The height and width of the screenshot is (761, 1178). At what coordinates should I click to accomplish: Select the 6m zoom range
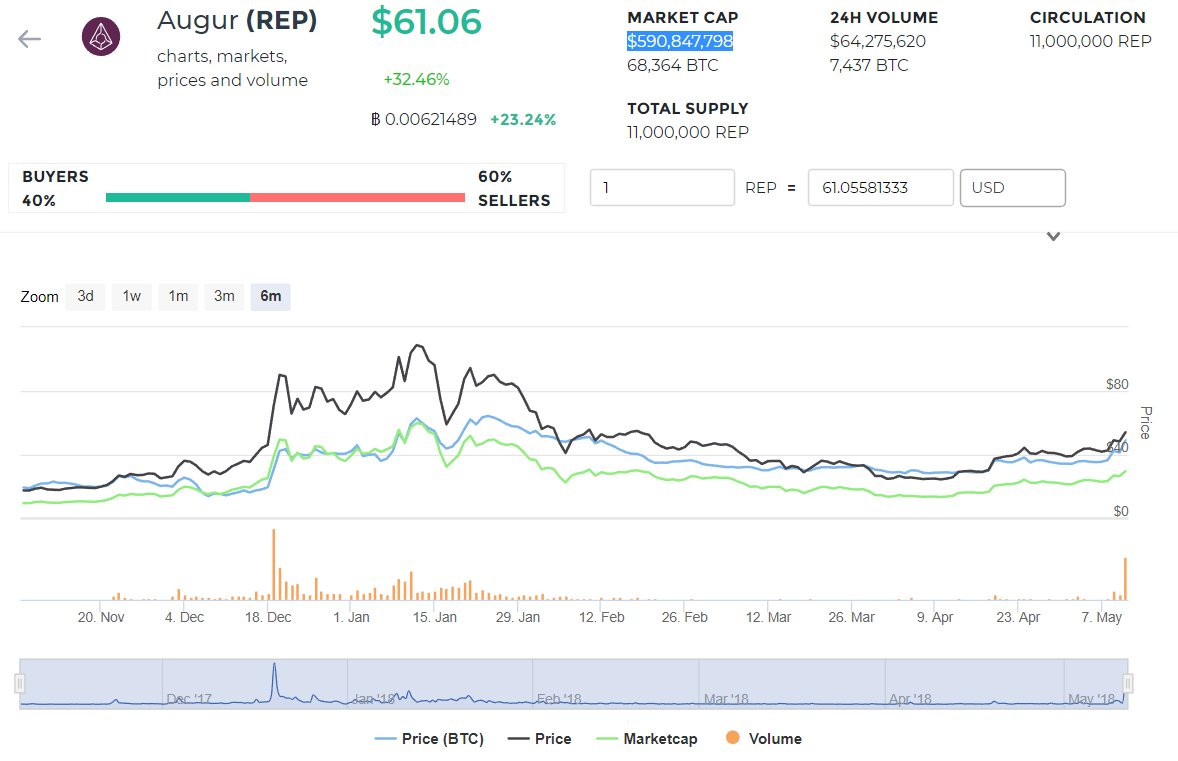(270, 296)
